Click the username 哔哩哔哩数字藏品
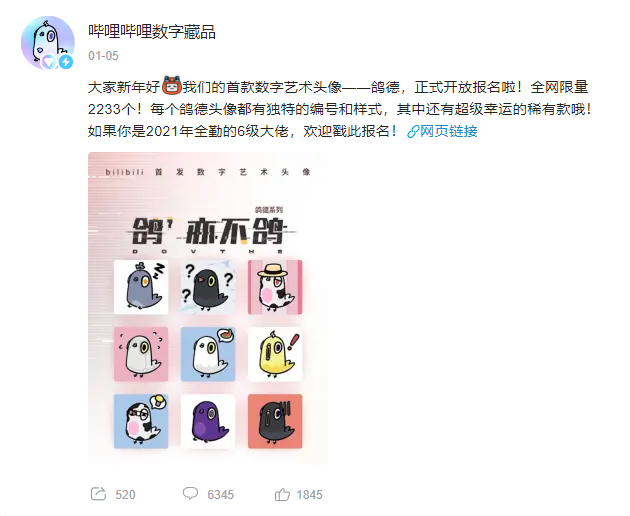Image resolution: width=630 pixels, height=516 pixels. point(152,32)
